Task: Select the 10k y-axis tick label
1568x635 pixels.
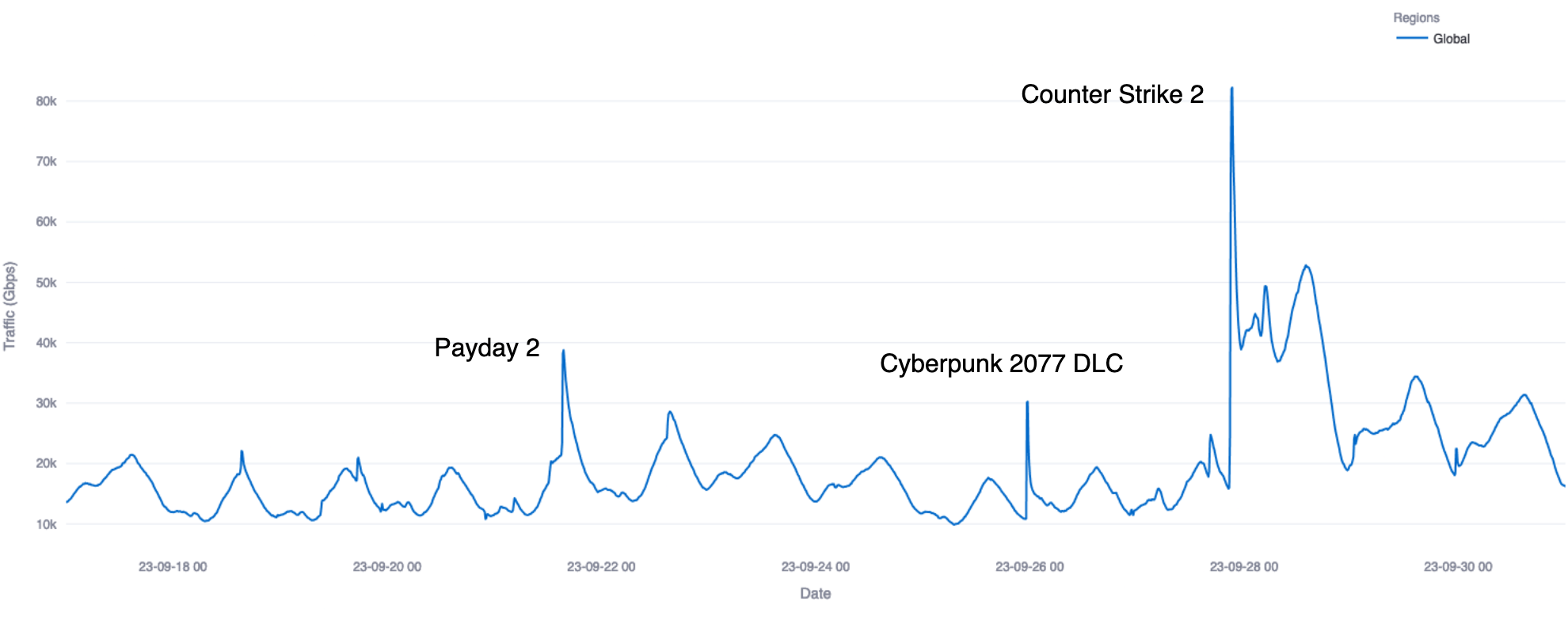Action: tap(46, 524)
